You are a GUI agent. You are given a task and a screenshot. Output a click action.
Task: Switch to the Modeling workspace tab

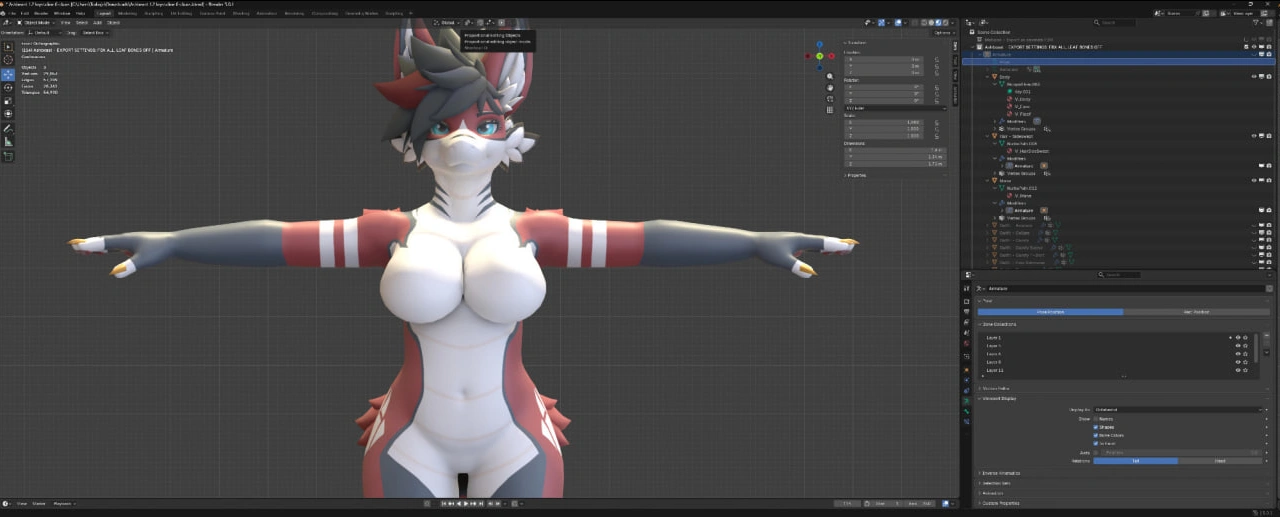(127, 13)
